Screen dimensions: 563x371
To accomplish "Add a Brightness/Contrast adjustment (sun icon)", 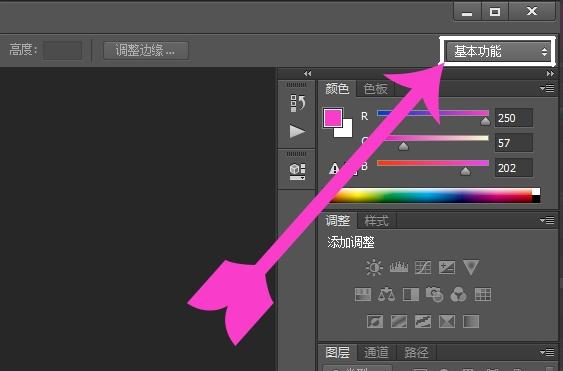I will pyautogui.click(x=374, y=268).
